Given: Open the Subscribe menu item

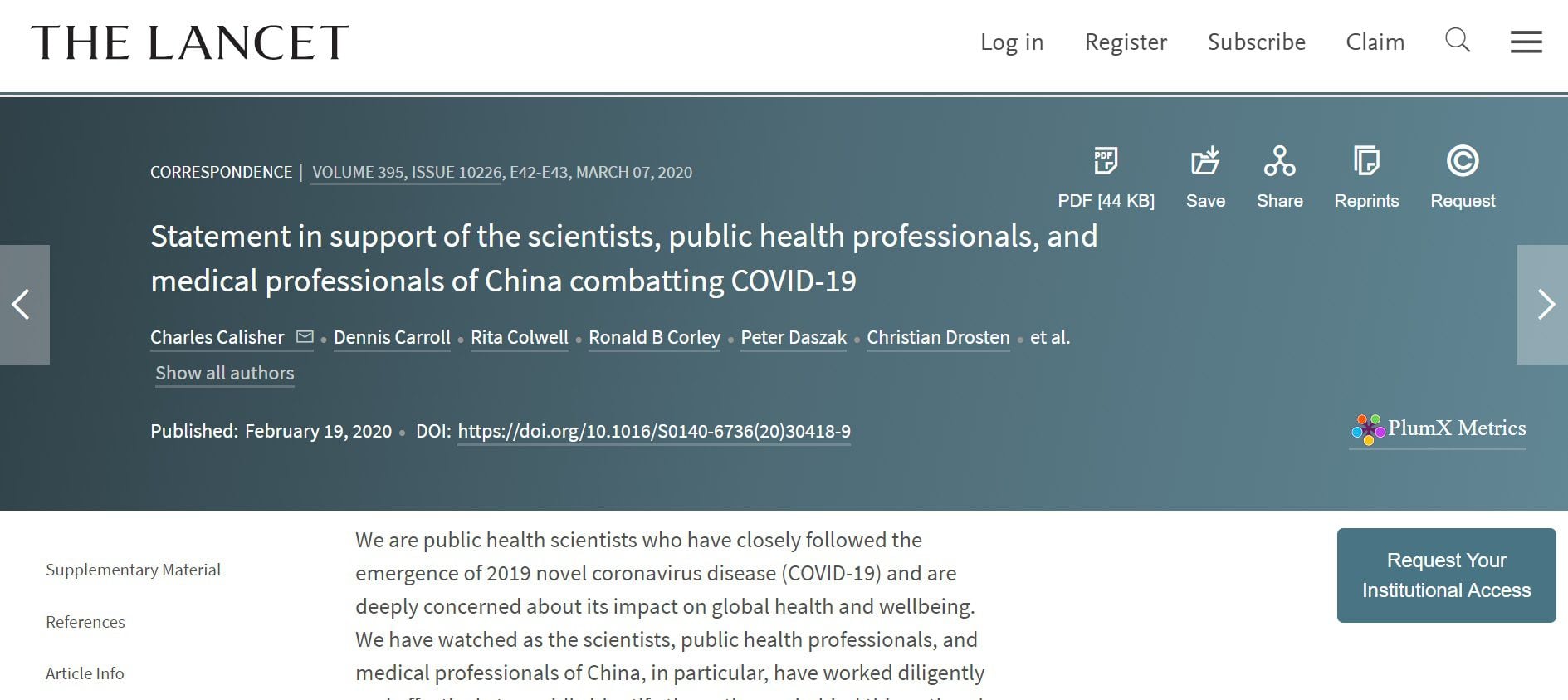Looking at the screenshot, I should pyautogui.click(x=1256, y=42).
